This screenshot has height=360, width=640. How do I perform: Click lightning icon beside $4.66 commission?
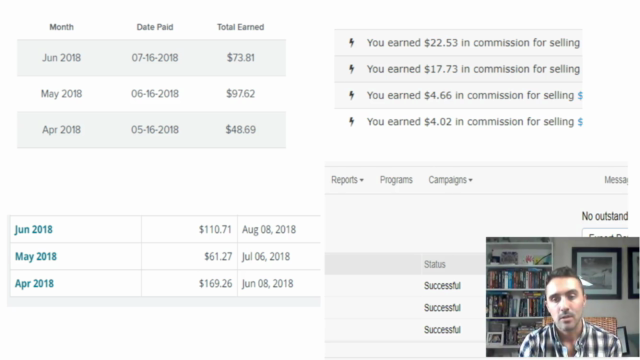(x=351, y=96)
